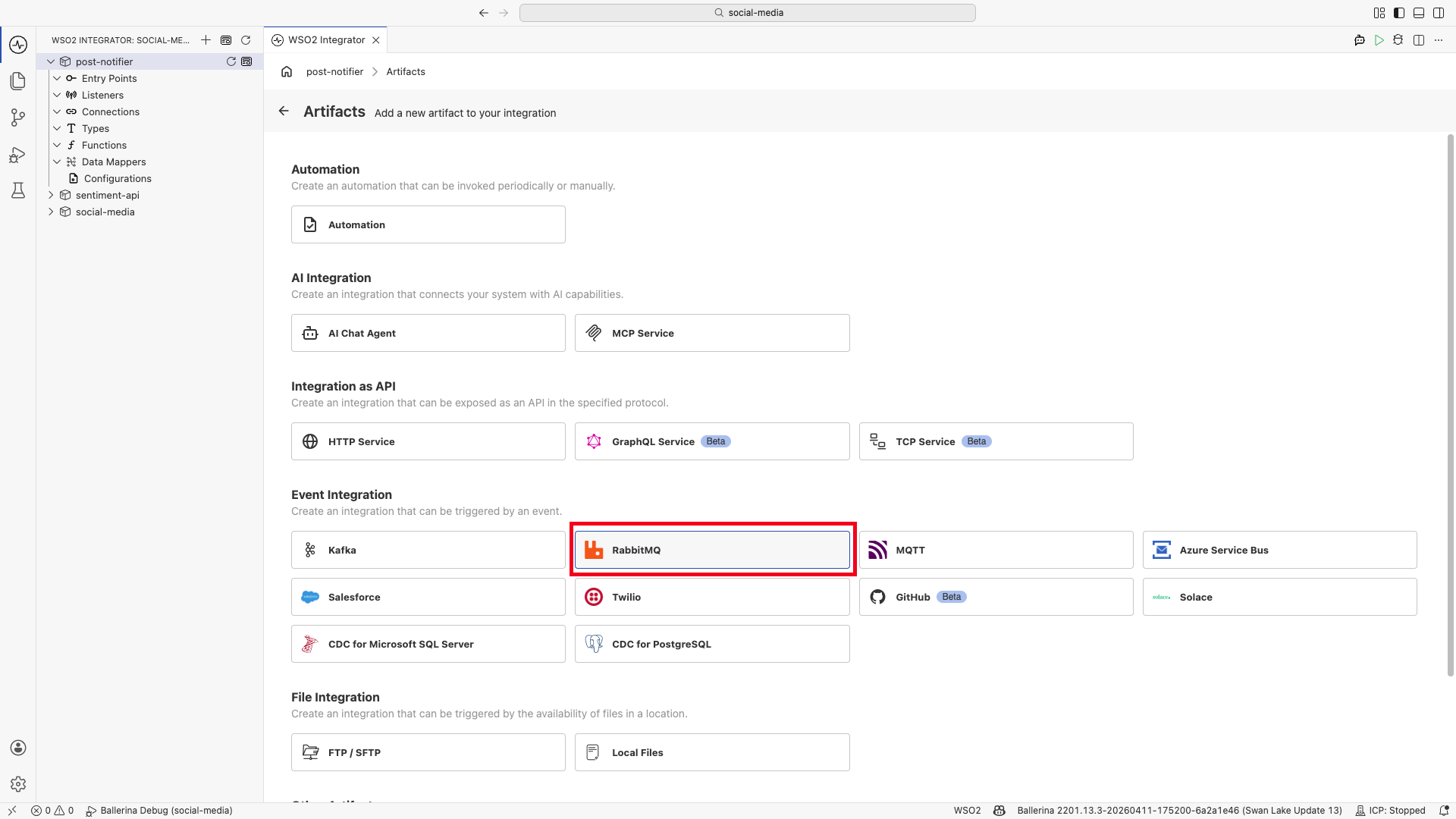The width and height of the screenshot is (1456, 819).
Task: Open the WSO2 Integrator activity bar icon
Action: 18,45
